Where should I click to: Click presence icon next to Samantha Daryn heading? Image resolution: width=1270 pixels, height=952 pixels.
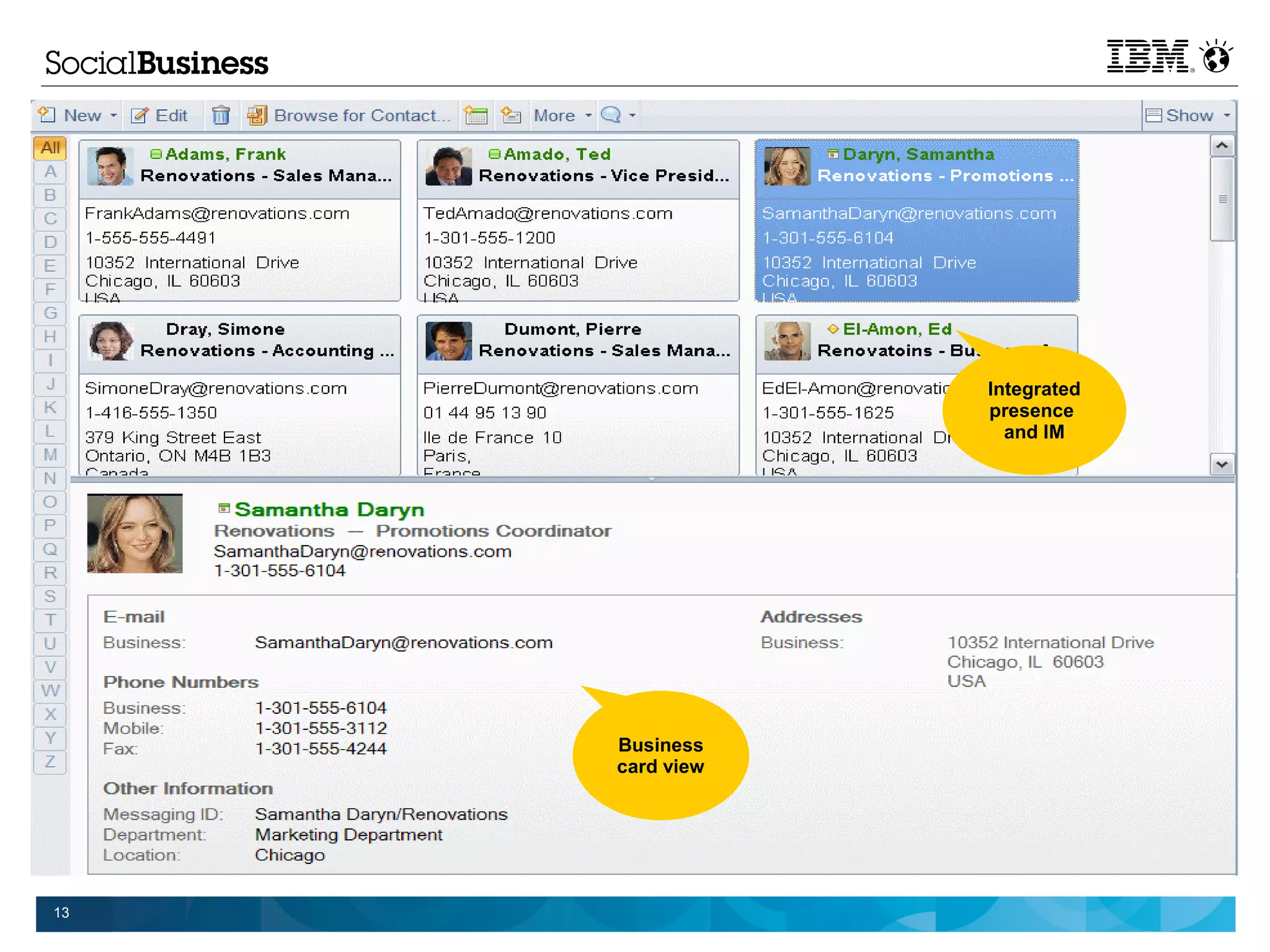[x=224, y=509]
